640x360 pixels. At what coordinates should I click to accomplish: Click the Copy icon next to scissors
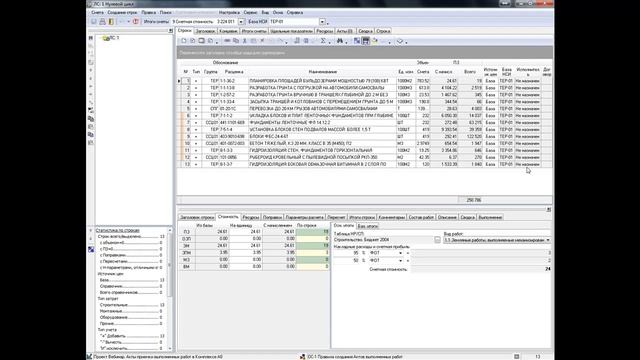click(236, 41)
